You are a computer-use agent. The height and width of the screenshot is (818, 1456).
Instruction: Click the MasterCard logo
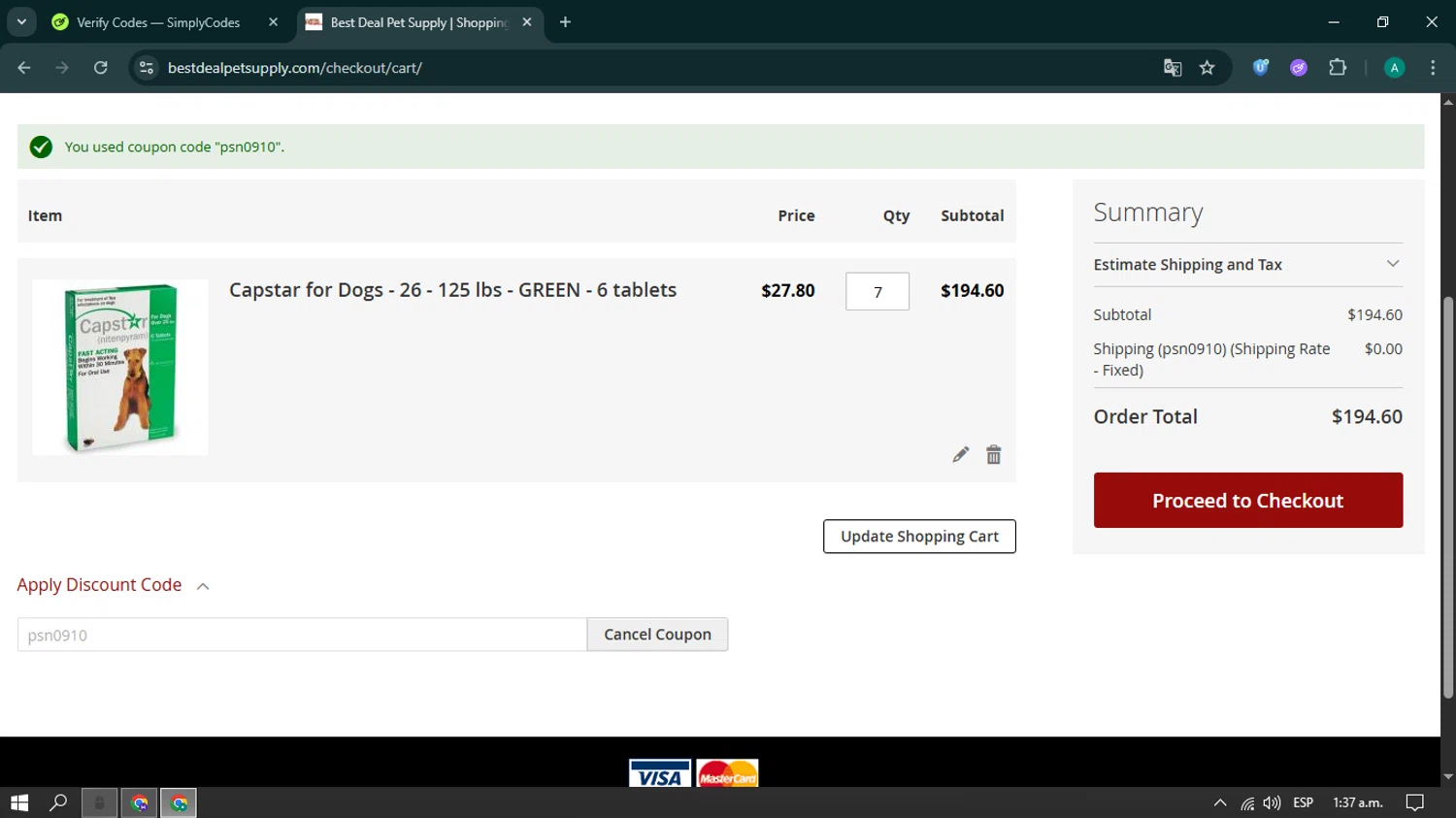[728, 773]
